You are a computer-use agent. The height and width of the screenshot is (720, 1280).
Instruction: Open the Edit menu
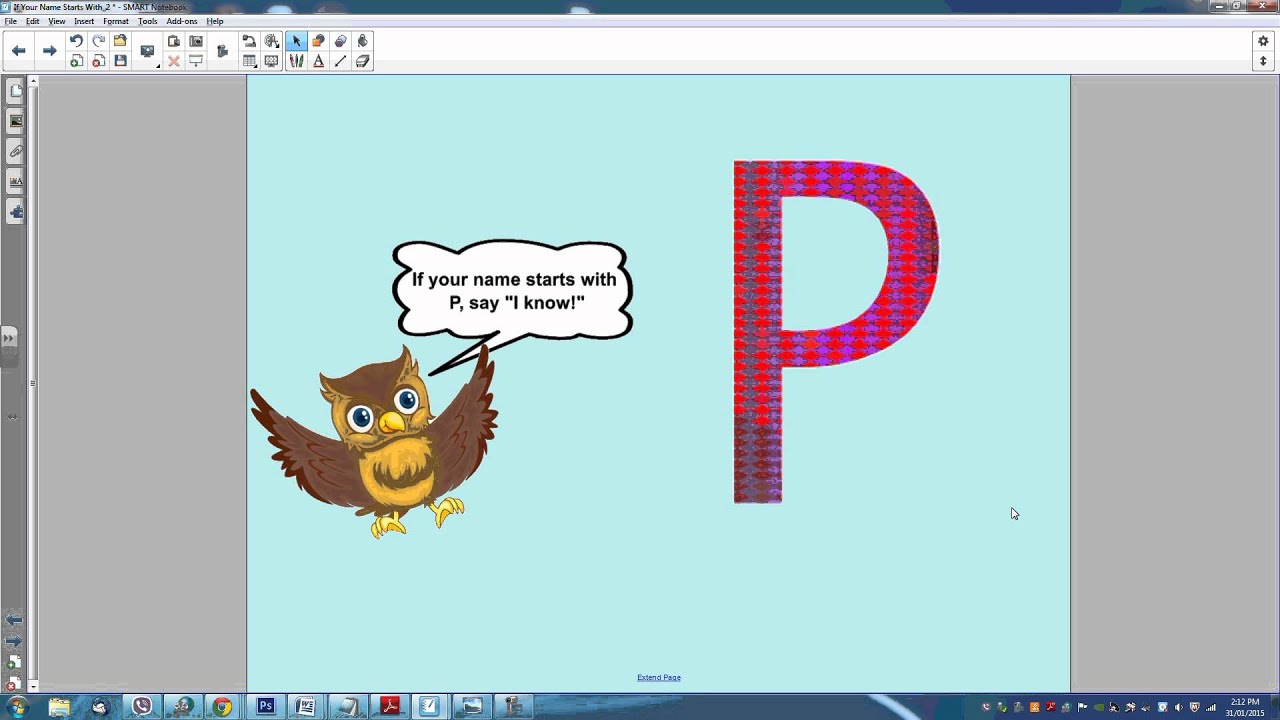pyautogui.click(x=33, y=21)
